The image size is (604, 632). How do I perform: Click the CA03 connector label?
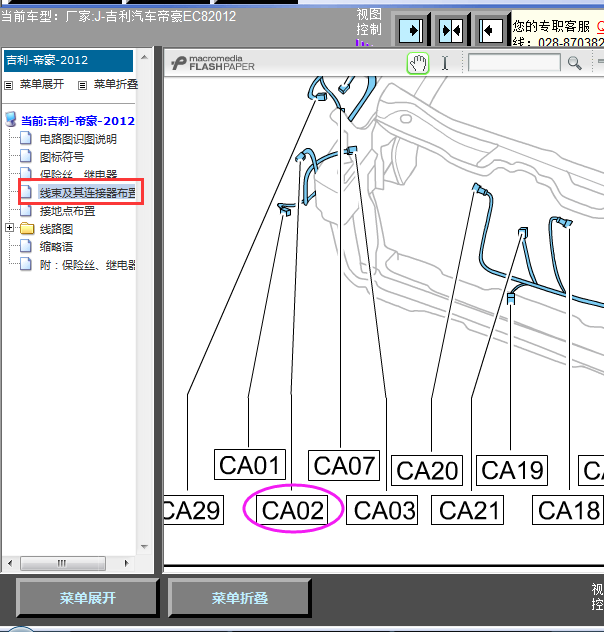382,510
